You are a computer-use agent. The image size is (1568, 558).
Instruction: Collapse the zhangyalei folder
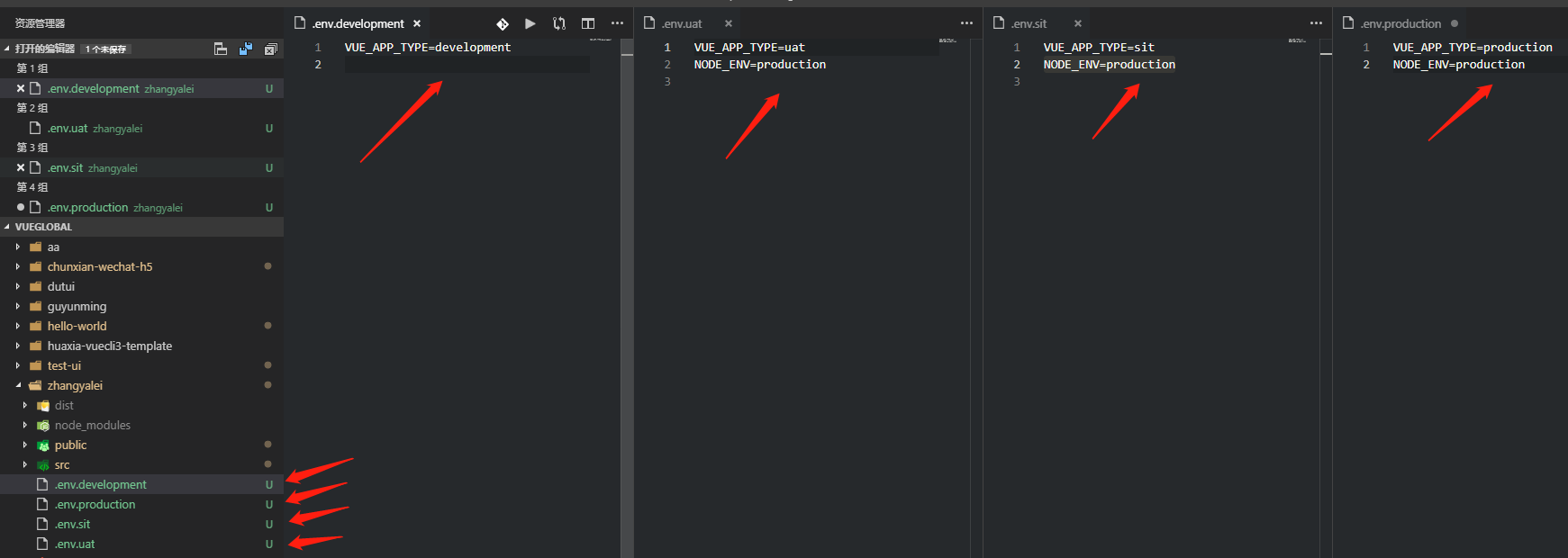tap(18, 385)
